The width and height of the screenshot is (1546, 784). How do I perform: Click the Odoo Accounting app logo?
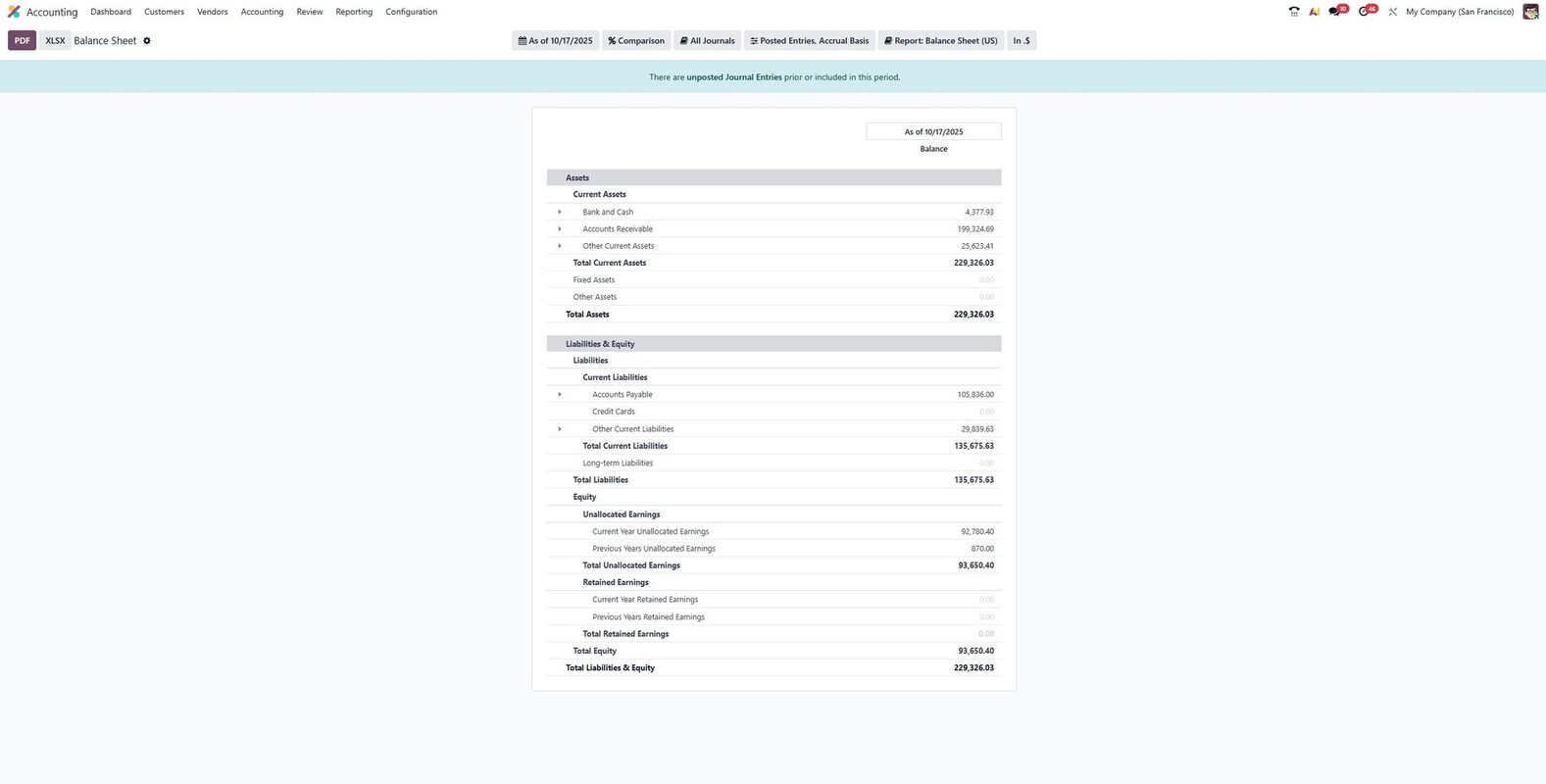(14, 12)
